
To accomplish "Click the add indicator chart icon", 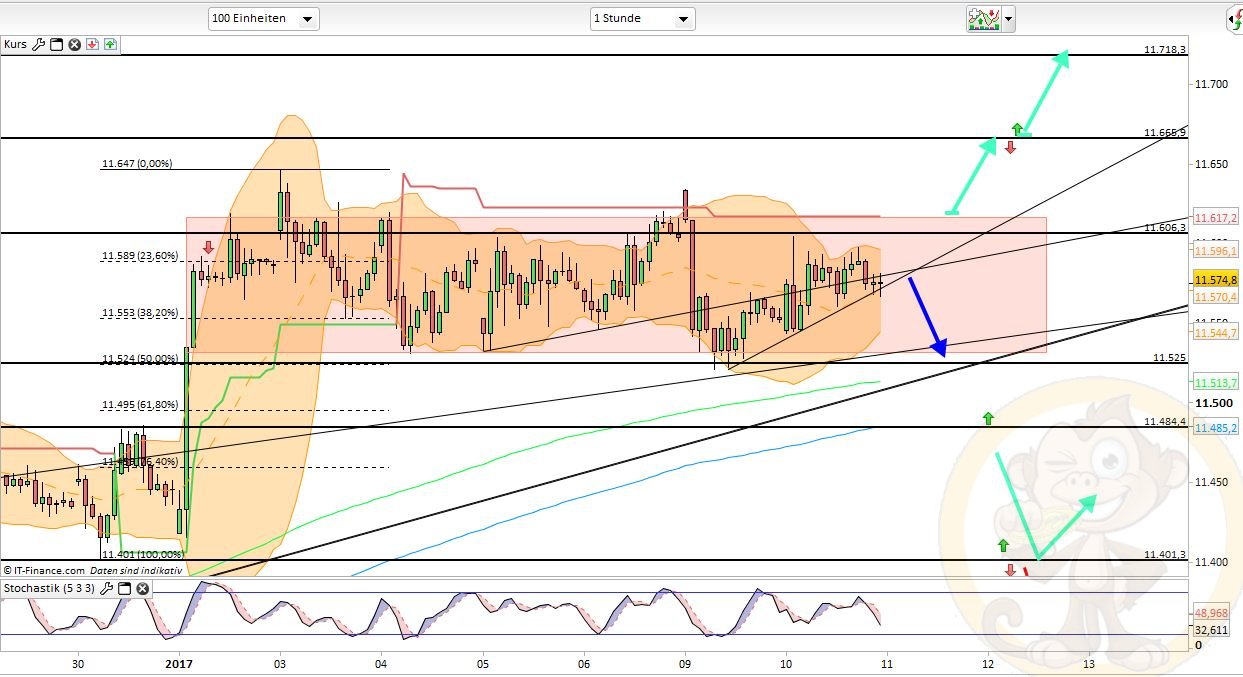I will 983,18.
